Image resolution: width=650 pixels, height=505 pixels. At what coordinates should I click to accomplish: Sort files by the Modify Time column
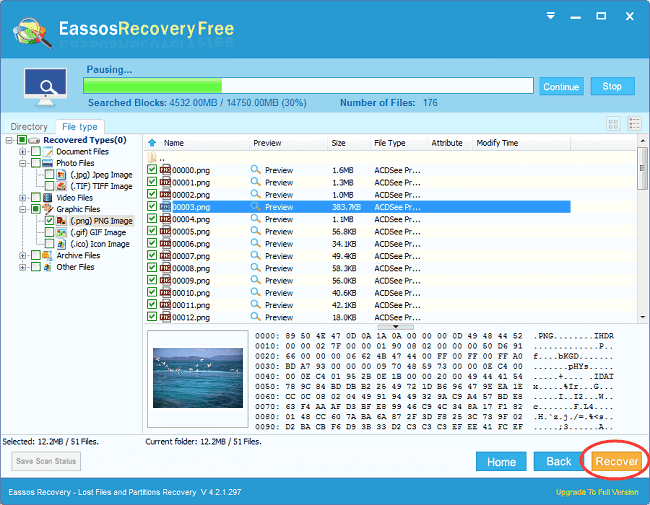click(x=497, y=143)
